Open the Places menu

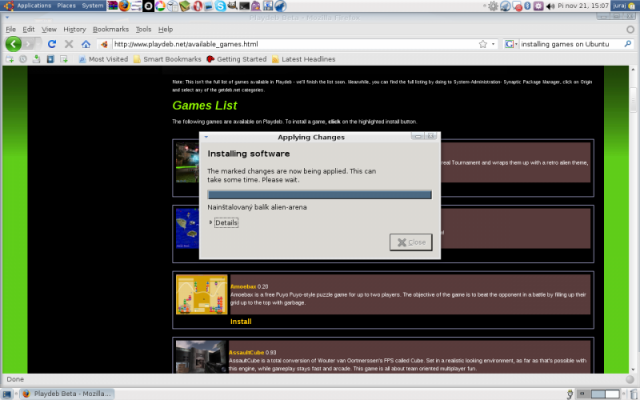(x=67, y=6)
